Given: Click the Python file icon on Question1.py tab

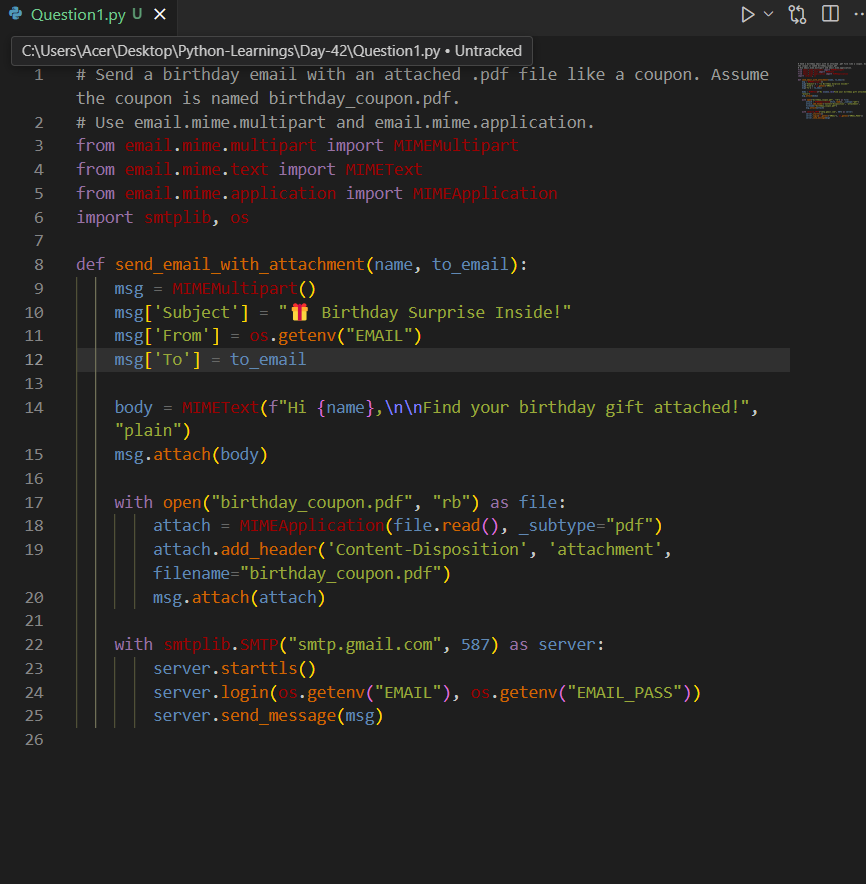Looking at the screenshot, I should pyautogui.click(x=16, y=14).
